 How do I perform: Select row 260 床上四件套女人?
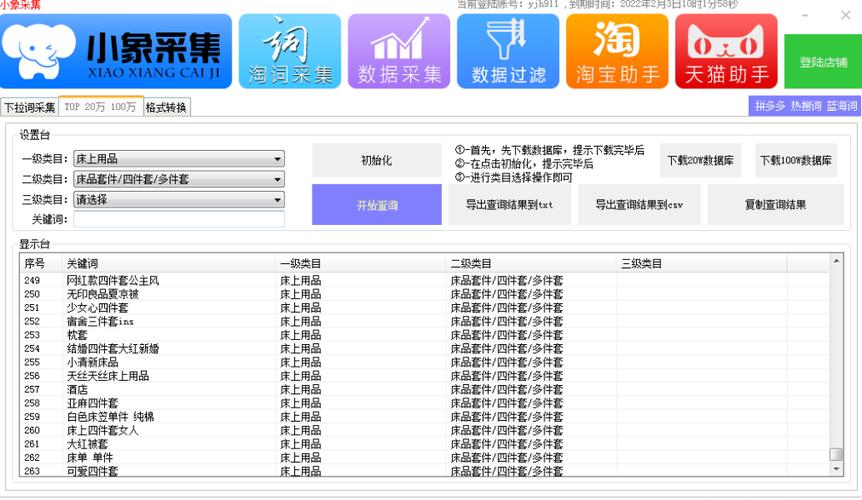click(424, 430)
